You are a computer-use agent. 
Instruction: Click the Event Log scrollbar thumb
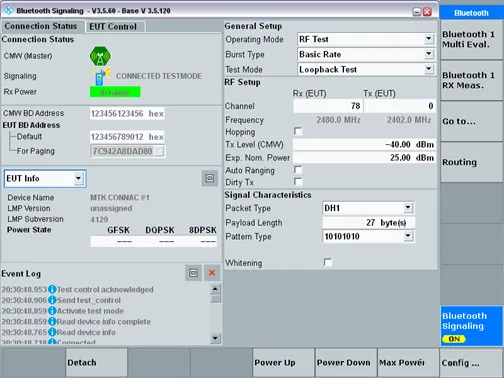click(216, 298)
